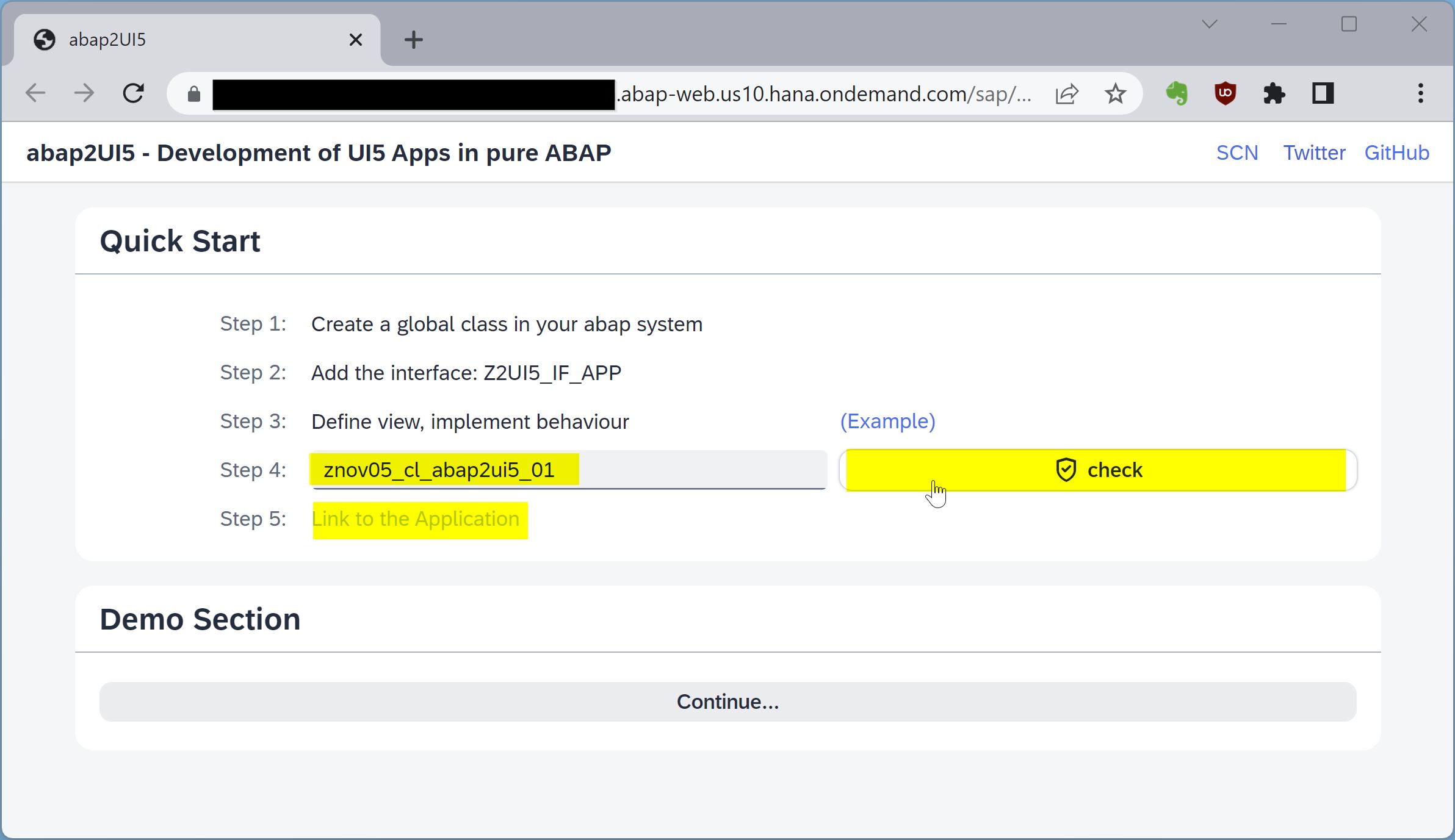Screen dimensions: 1455x840
Task: Open a new tab with plus
Action: tap(413, 40)
